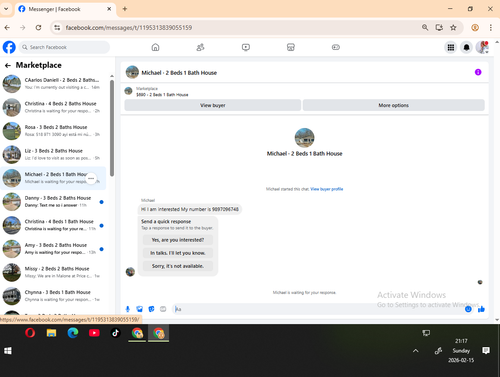
Task: Send quick reply 'Yes, are you interested?'
Action: (178, 240)
